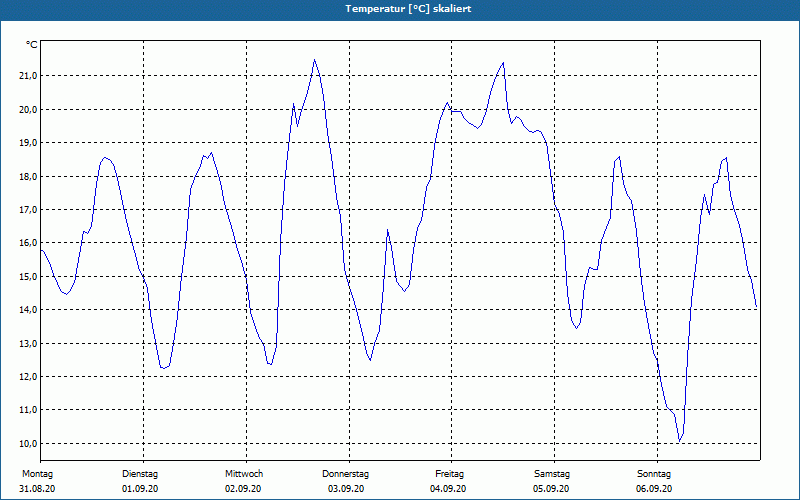Click the 16,0 y-axis value
Image resolution: width=800 pixels, height=500 pixels.
coord(28,243)
